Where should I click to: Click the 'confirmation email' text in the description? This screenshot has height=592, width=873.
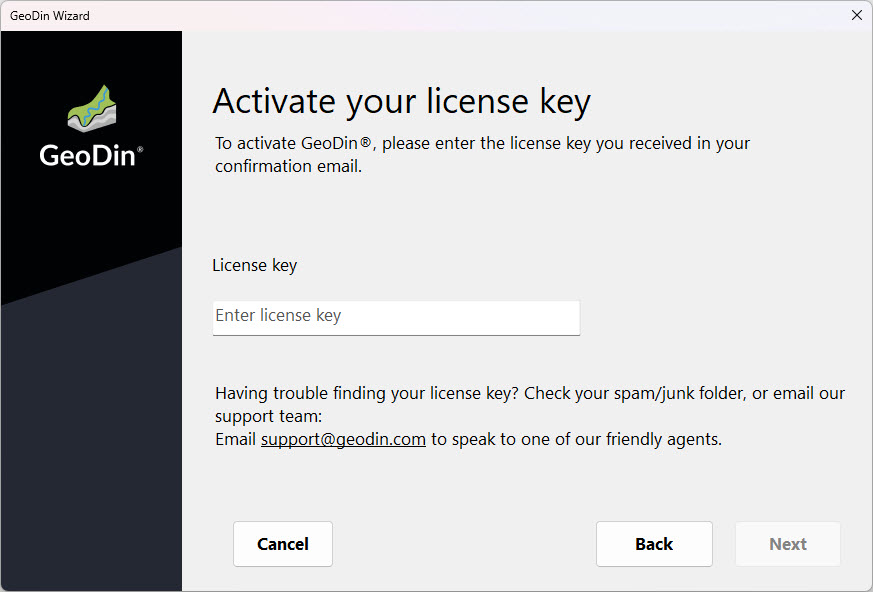tap(288, 166)
